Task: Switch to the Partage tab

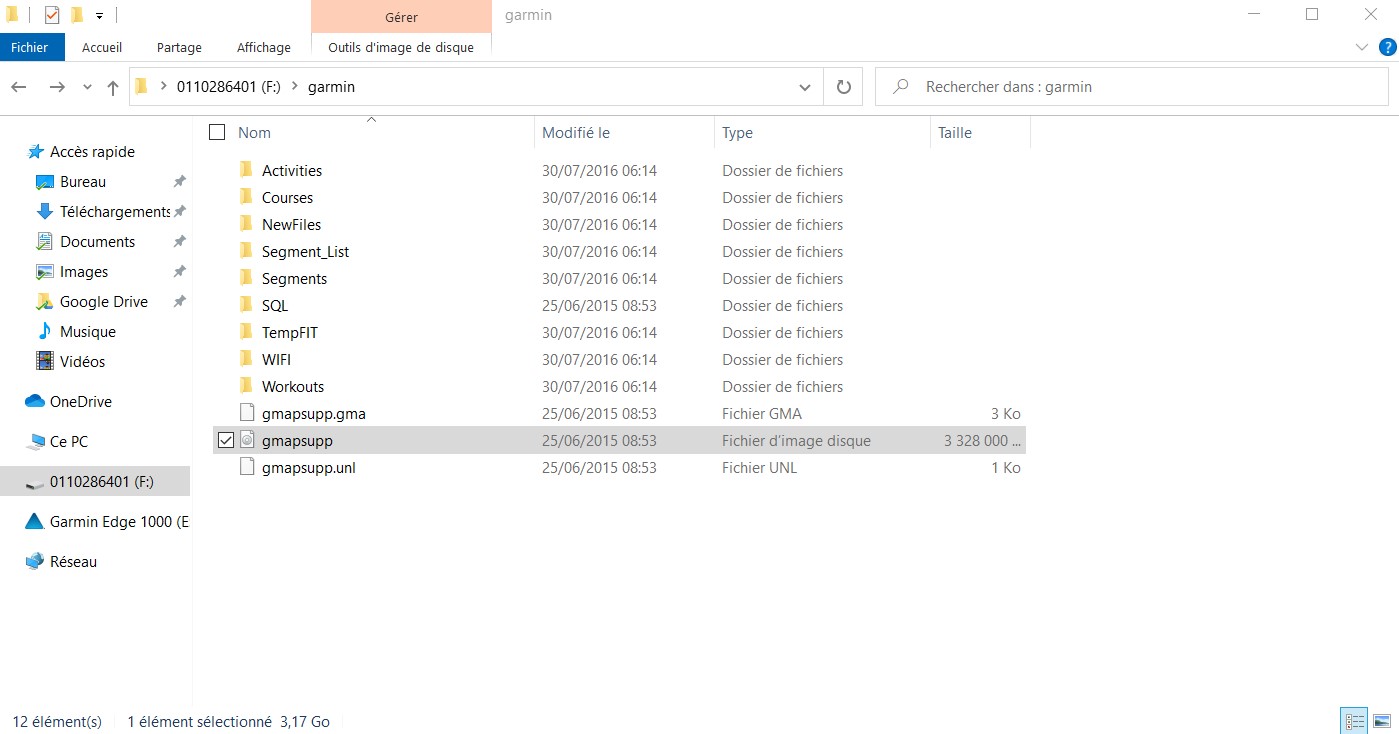Action: 179,47
